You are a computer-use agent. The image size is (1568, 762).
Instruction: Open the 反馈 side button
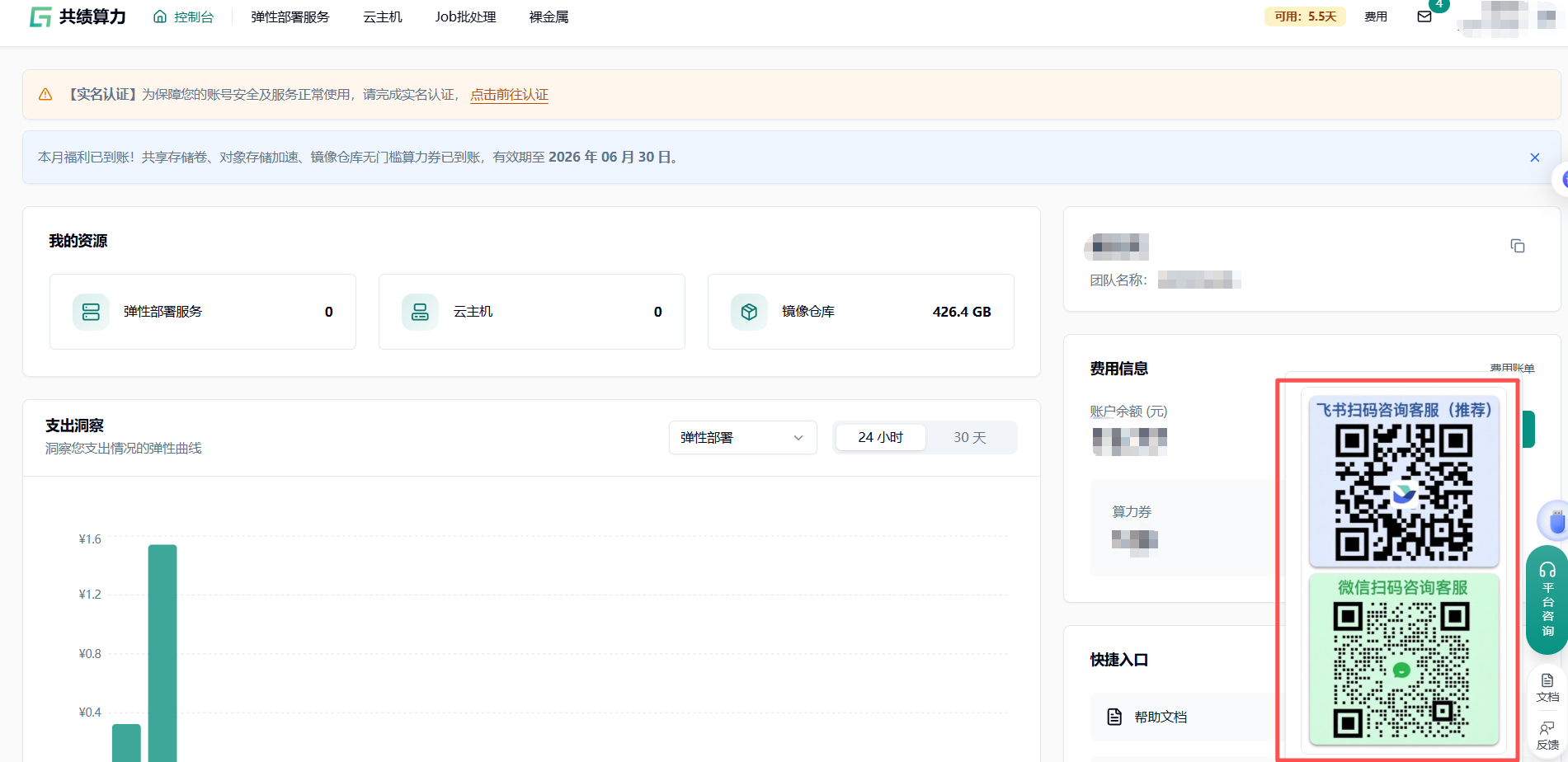[1547, 736]
